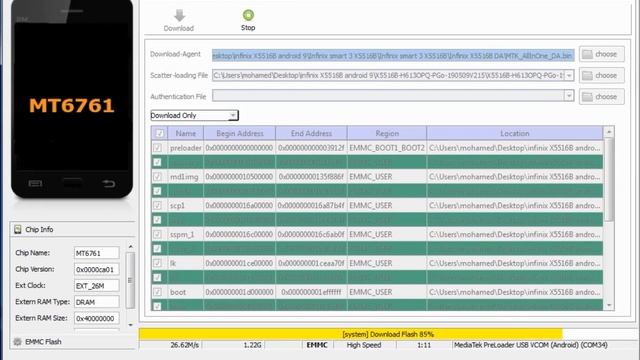Select the scp1 partition name
The height and width of the screenshot is (360, 640).
click(177, 205)
